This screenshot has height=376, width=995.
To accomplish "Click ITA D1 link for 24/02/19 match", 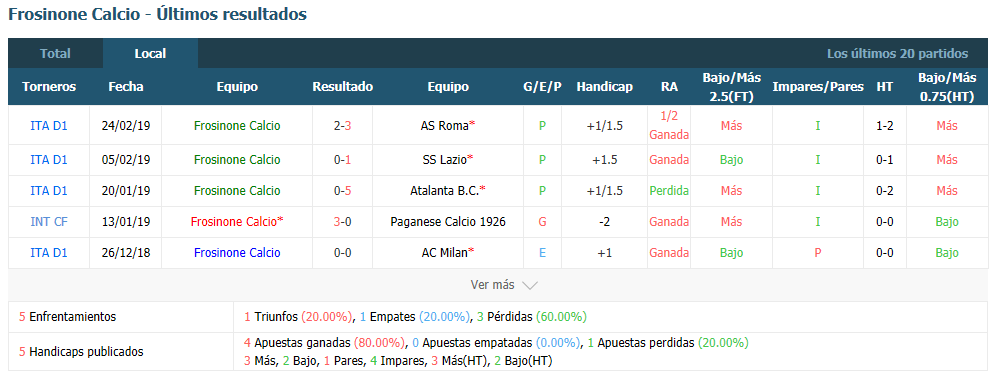I will pyautogui.click(x=49, y=126).
